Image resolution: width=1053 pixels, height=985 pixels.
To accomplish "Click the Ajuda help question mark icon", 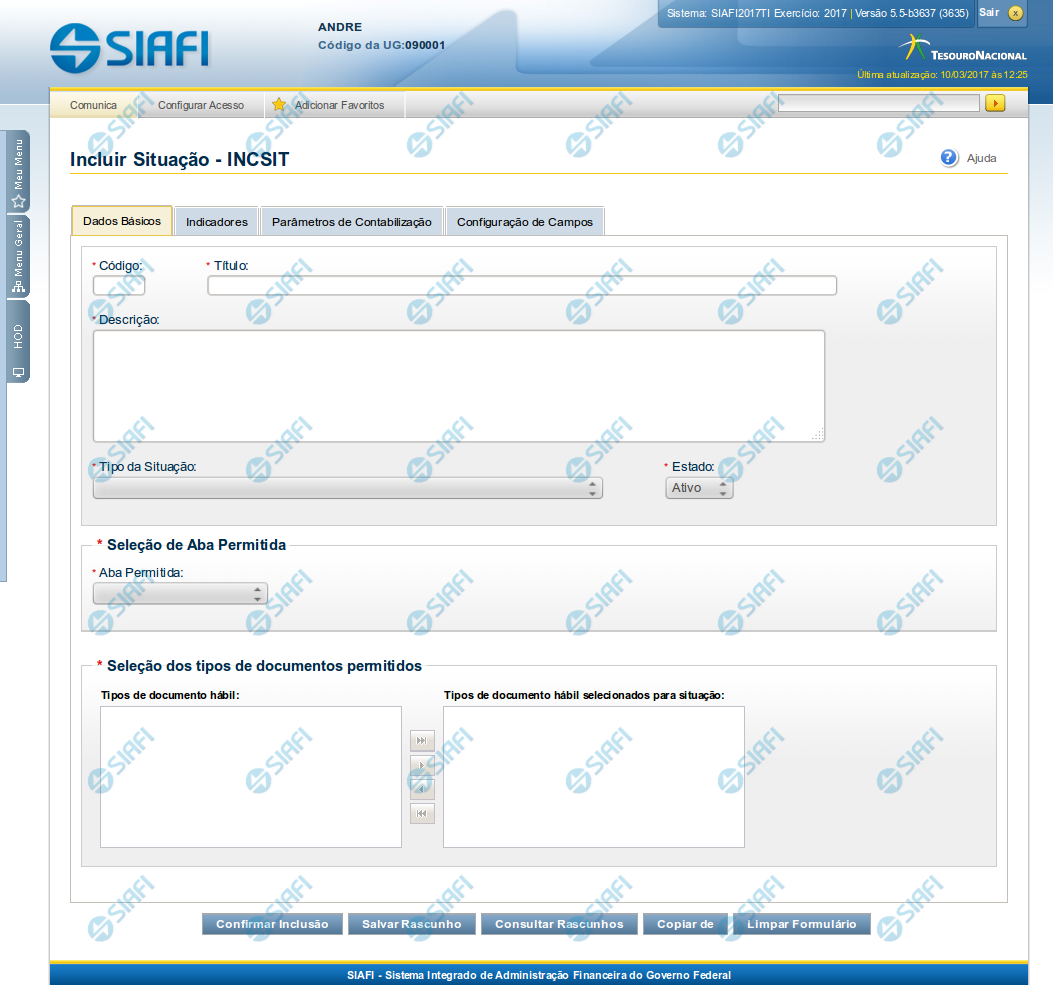I will [x=949, y=158].
